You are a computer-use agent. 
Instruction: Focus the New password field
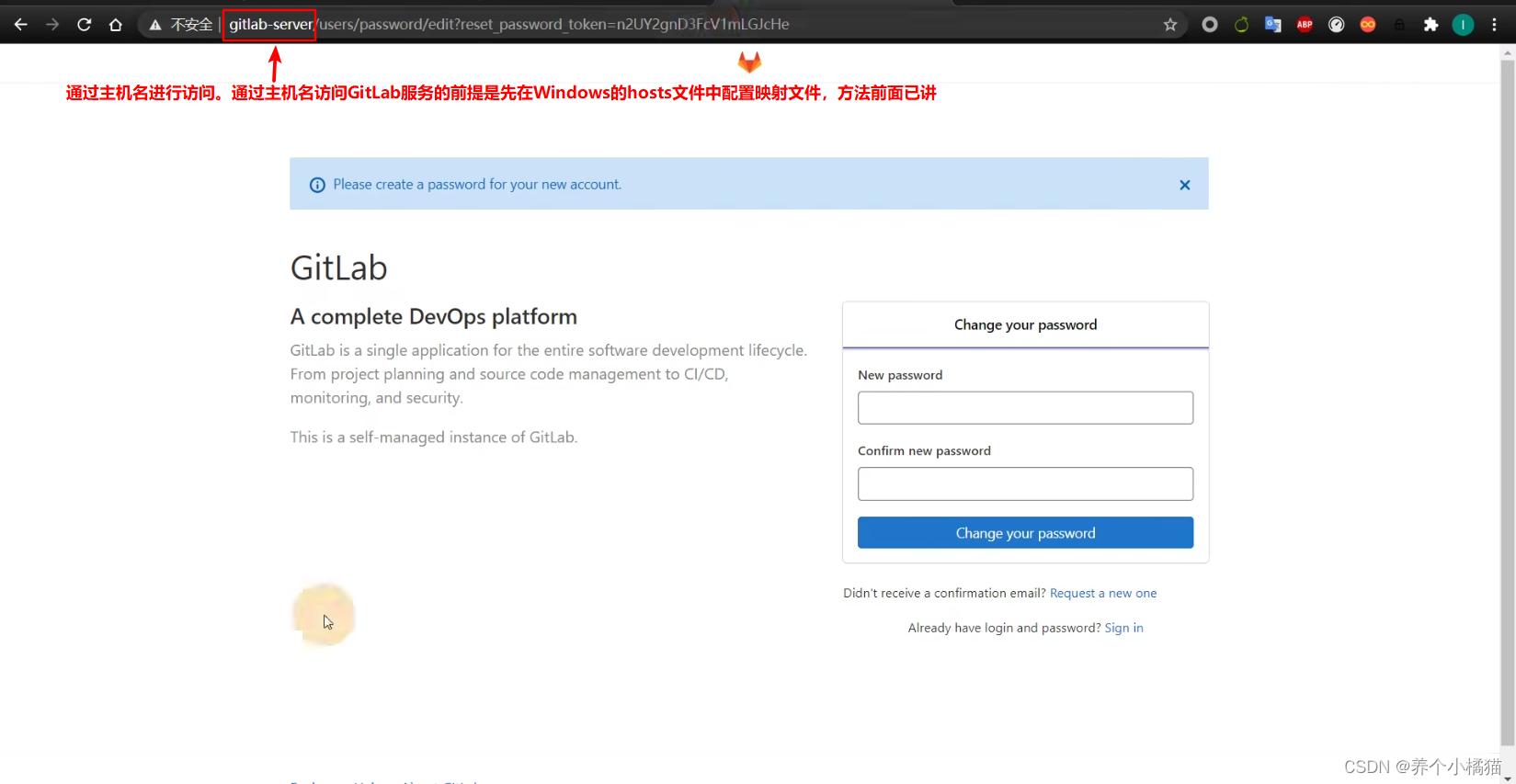point(1025,408)
